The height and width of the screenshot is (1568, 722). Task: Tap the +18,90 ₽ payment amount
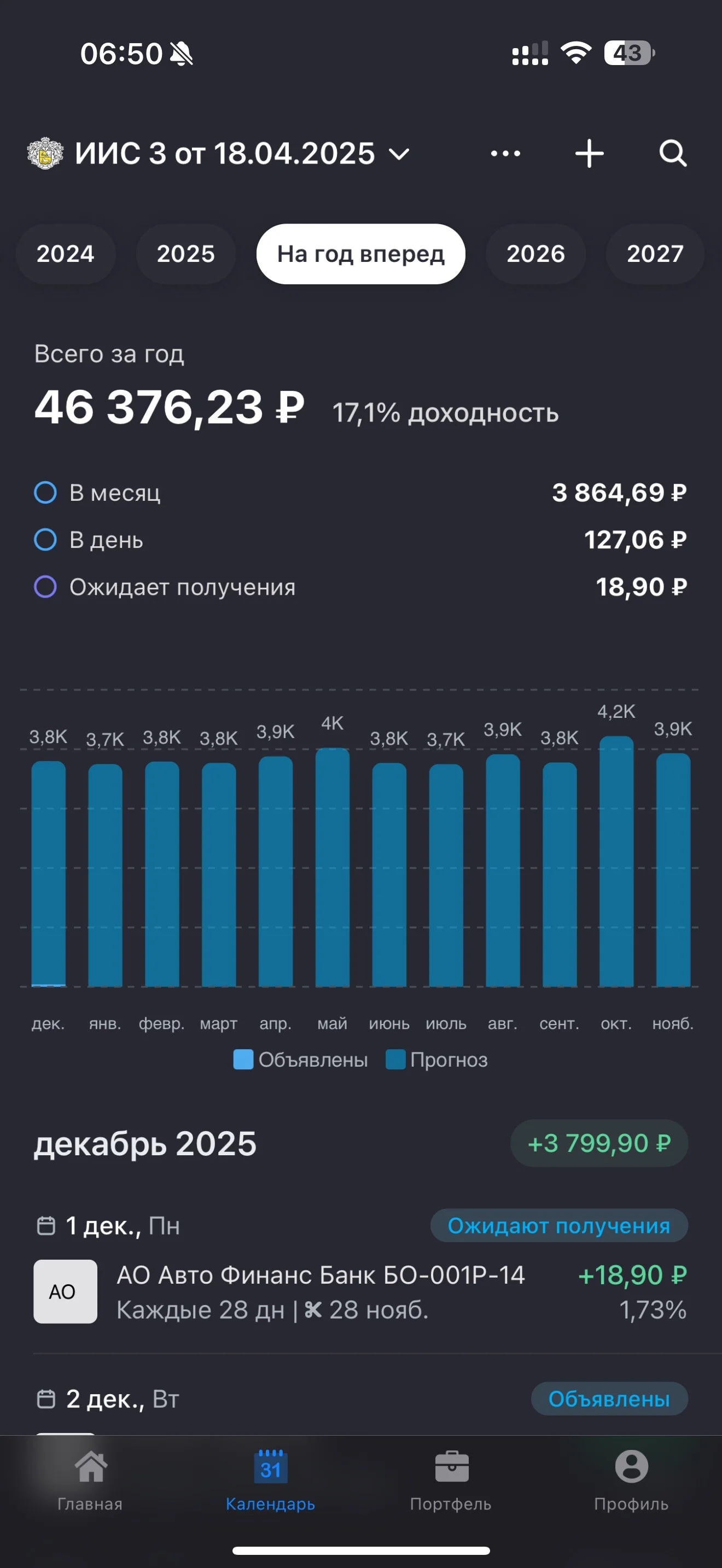click(632, 1275)
